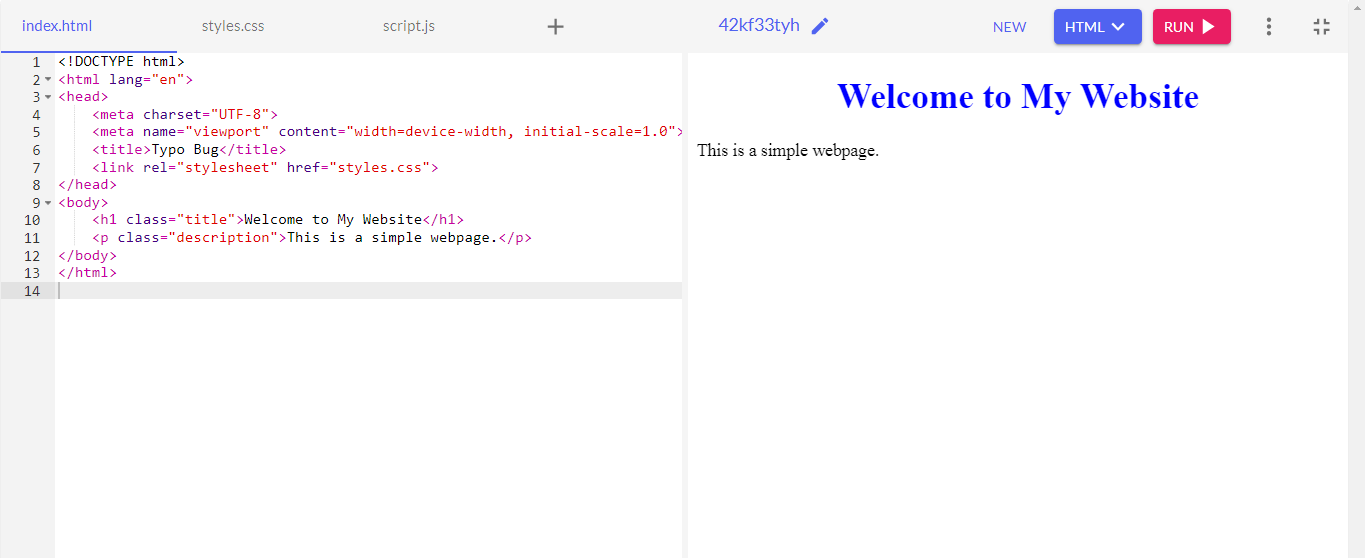The width and height of the screenshot is (1365, 558).
Task: Collapse the head tag fold on line 3
Action: tap(48, 97)
